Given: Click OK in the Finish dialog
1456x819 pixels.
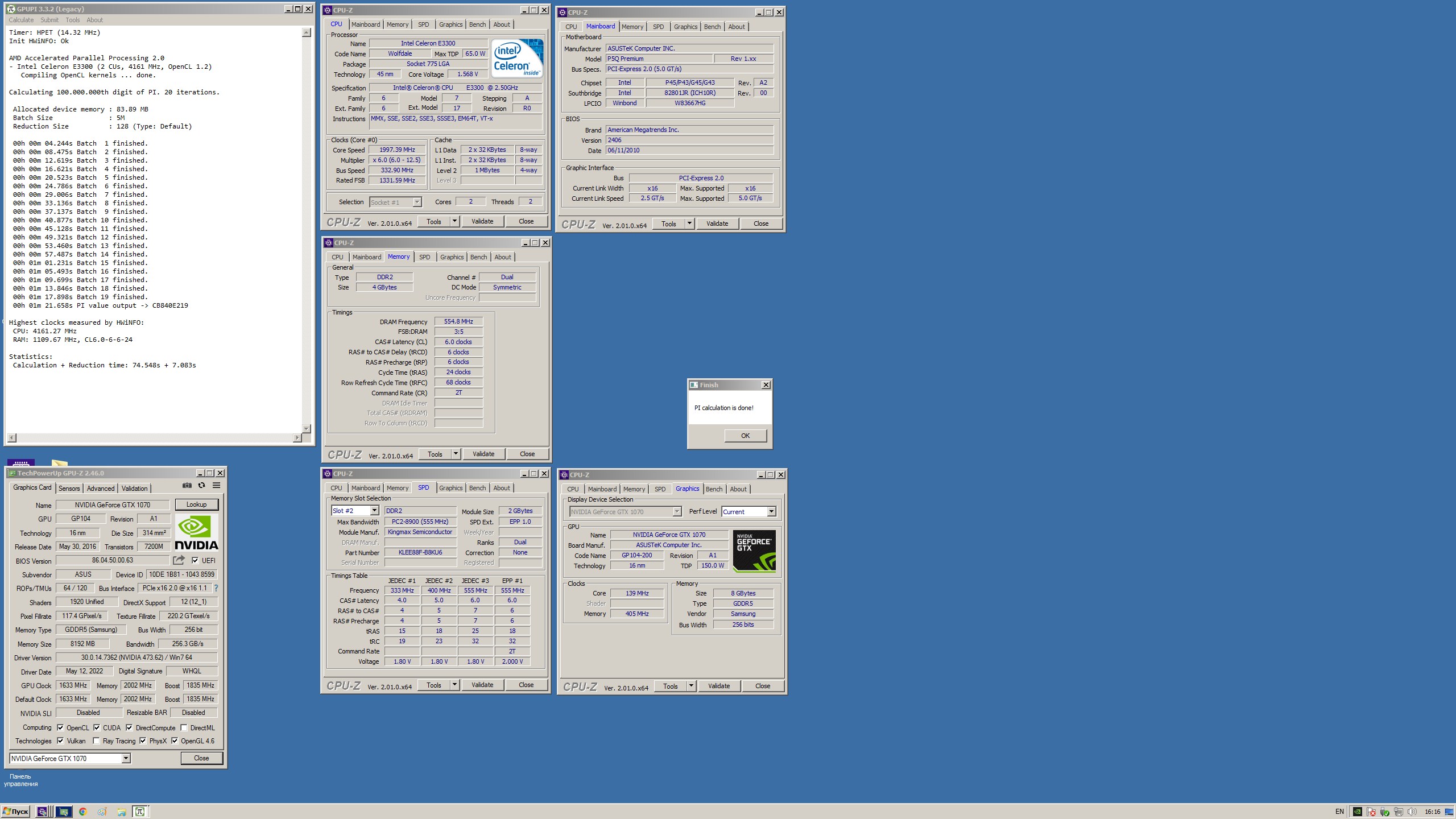Looking at the screenshot, I should click(x=745, y=436).
